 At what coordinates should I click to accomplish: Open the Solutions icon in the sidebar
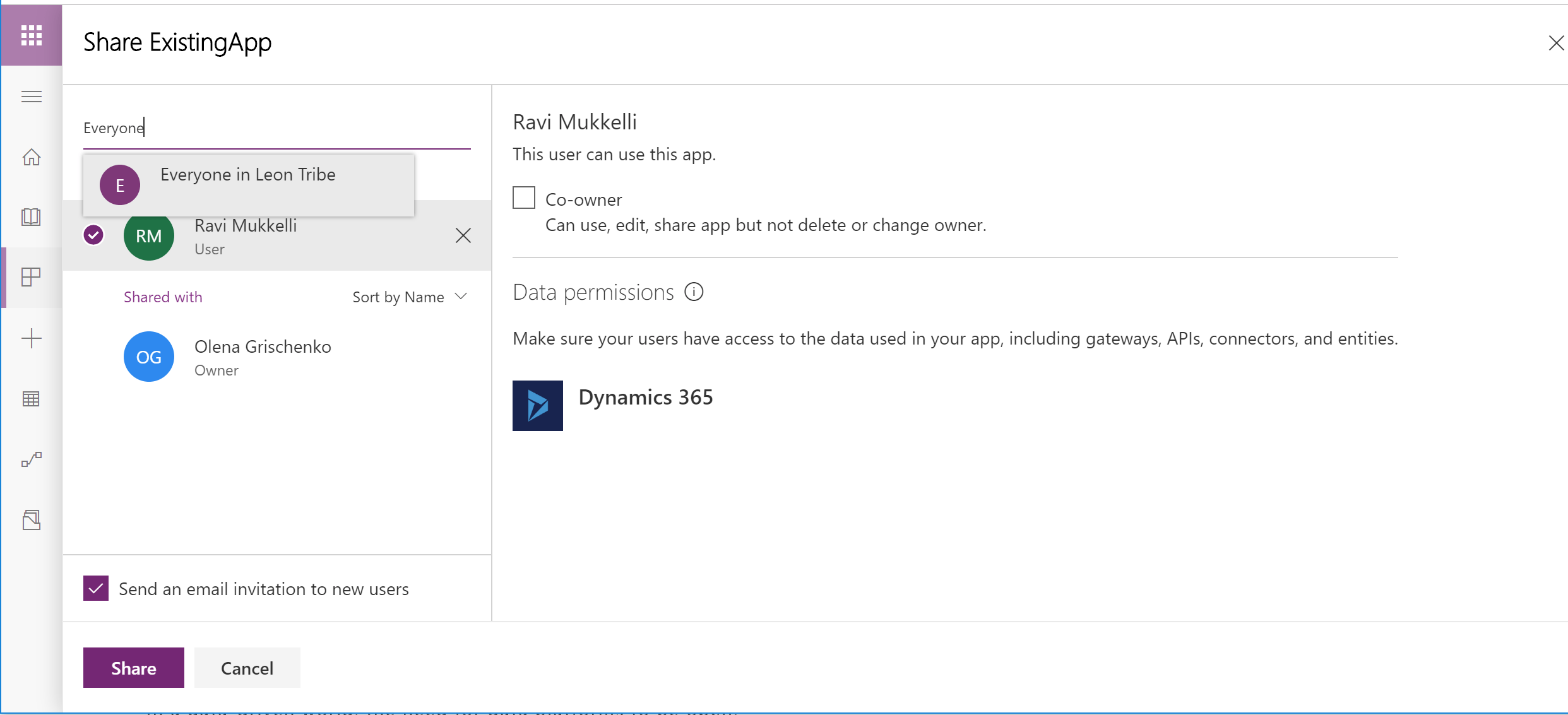[31, 519]
